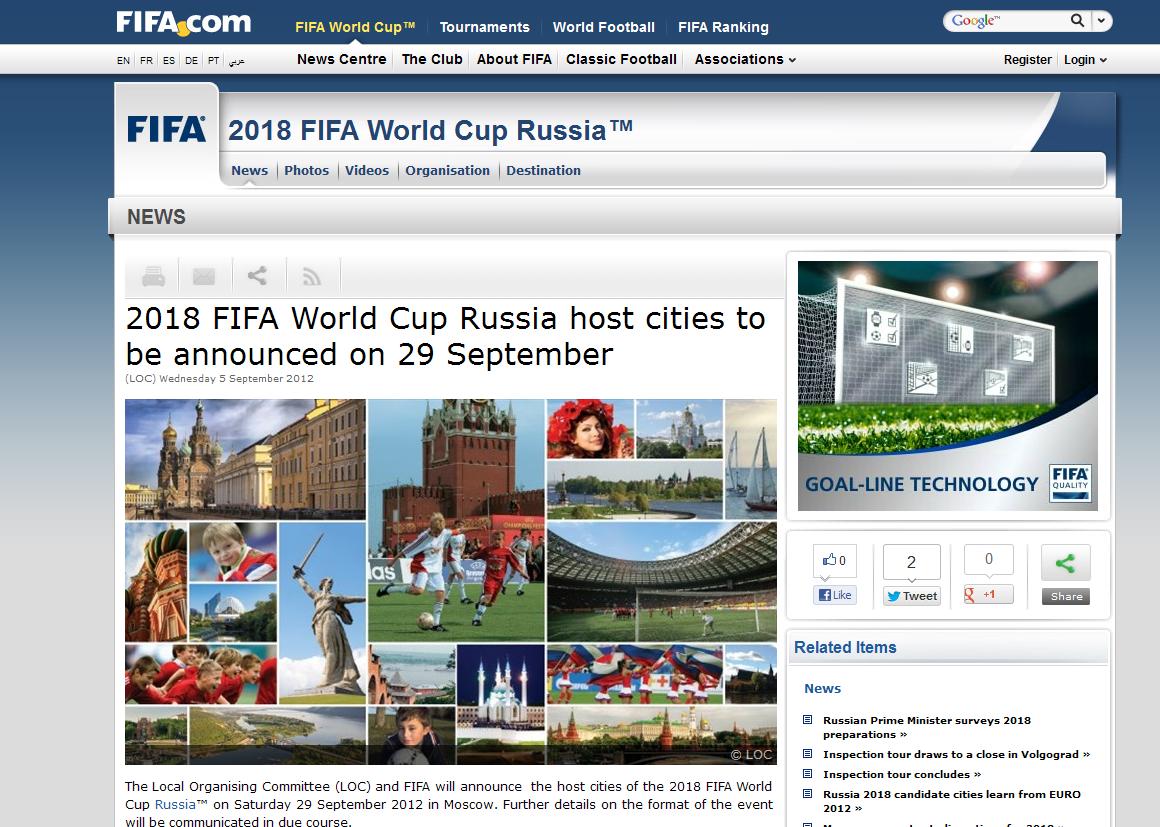Expand the search engine dropdown arrow
Viewport: 1160px width, 827px height.
[x=1101, y=20]
